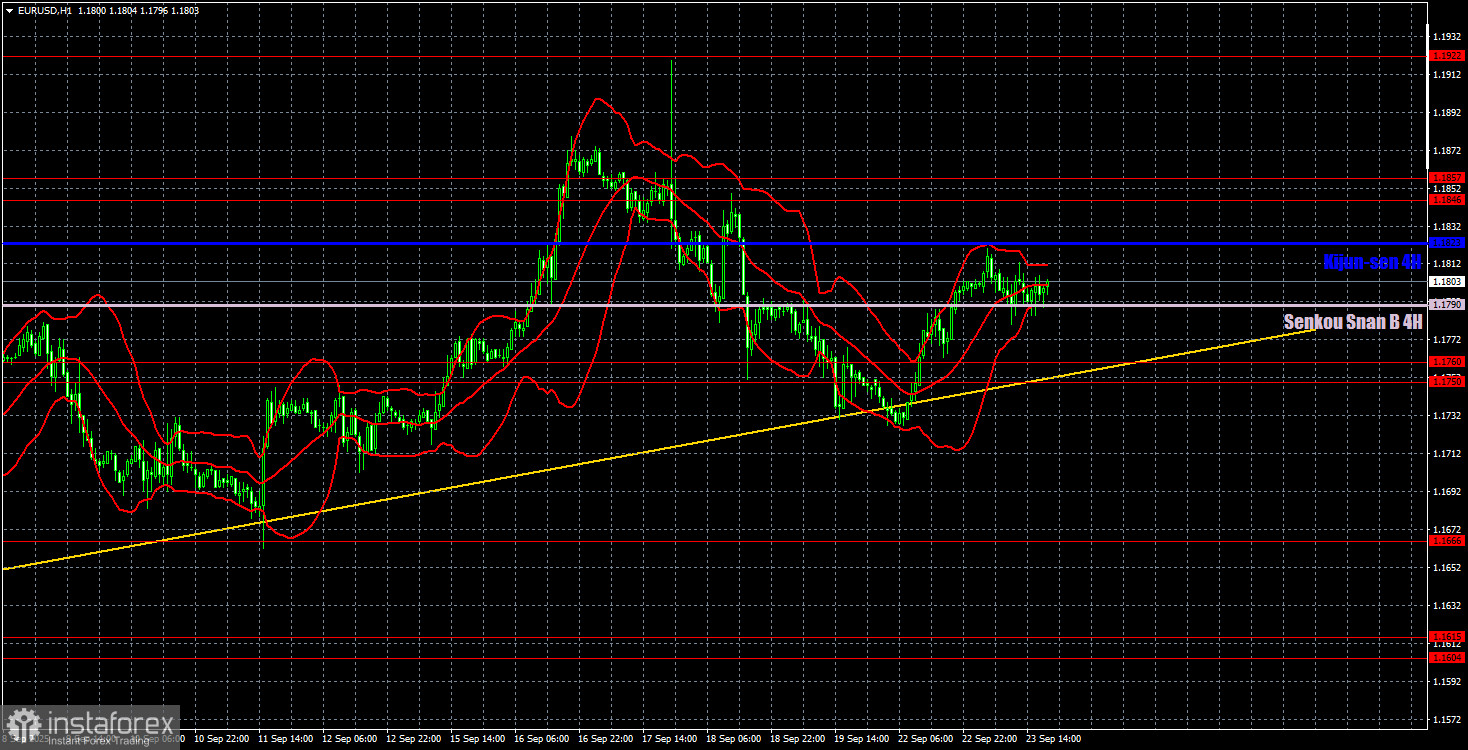Viewport: 1468px width, 750px height.
Task: Click the red 1.1922 price level tag
Action: point(1447,56)
